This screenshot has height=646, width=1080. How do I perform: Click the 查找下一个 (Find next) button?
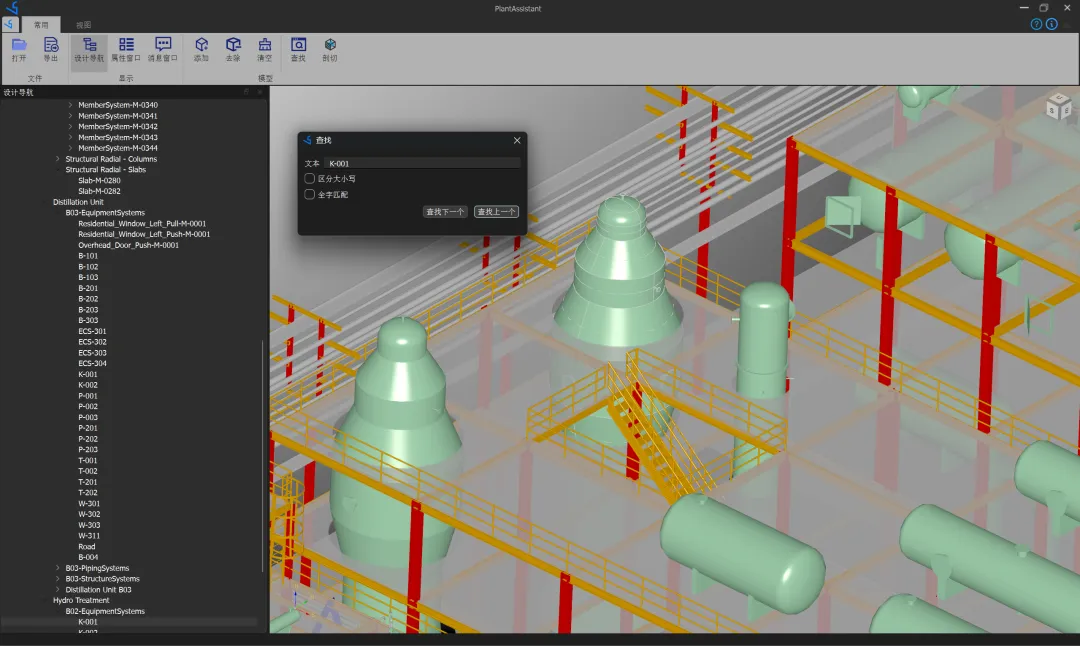445,211
